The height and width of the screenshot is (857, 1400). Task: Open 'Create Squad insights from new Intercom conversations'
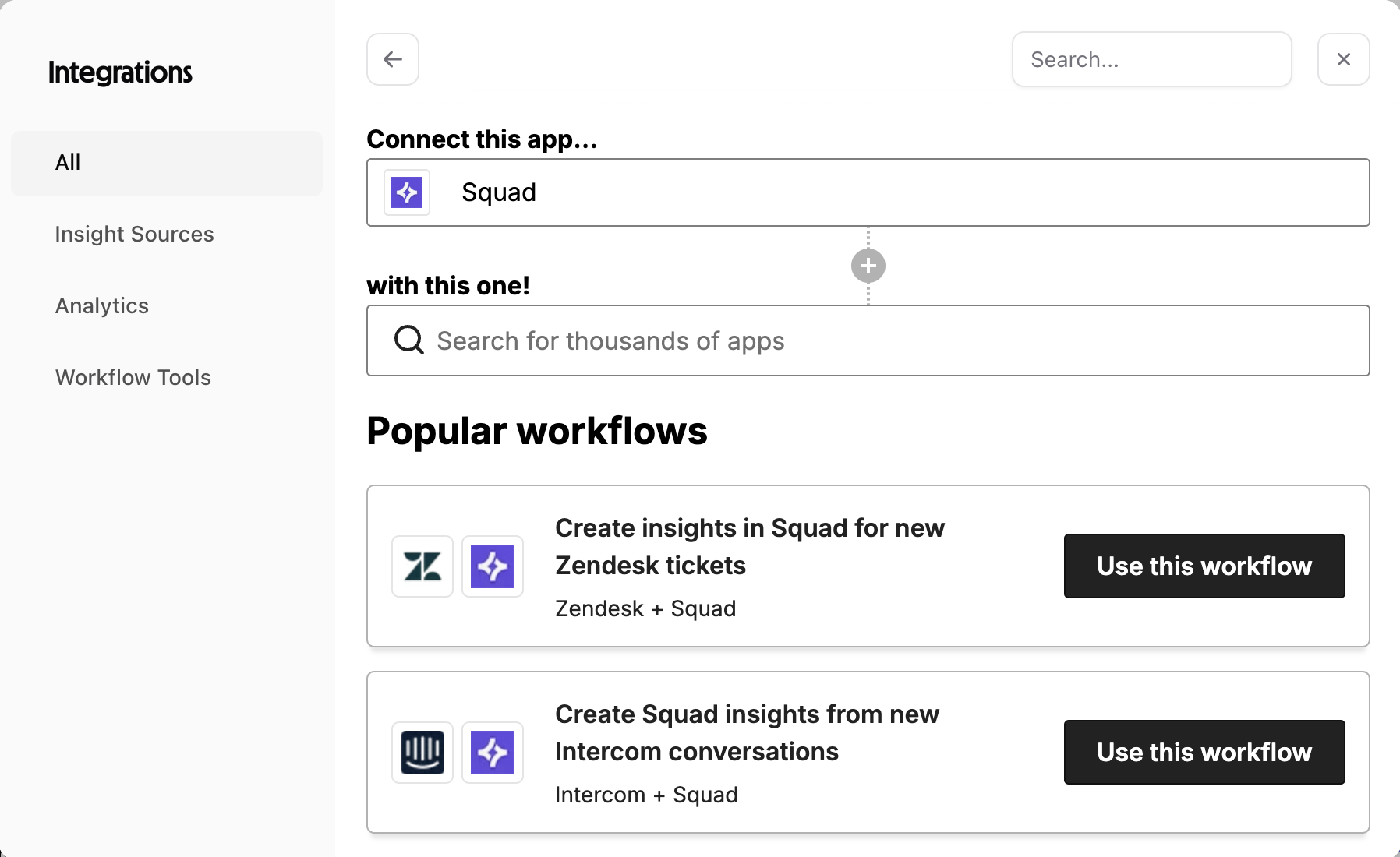pyautogui.click(x=747, y=733)
